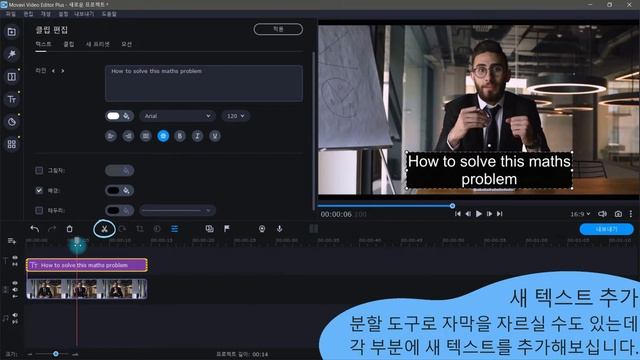Record voiceover with microphone icon
Image resolution: width=640 pixels, height=360 pixels.
point(280,229)
